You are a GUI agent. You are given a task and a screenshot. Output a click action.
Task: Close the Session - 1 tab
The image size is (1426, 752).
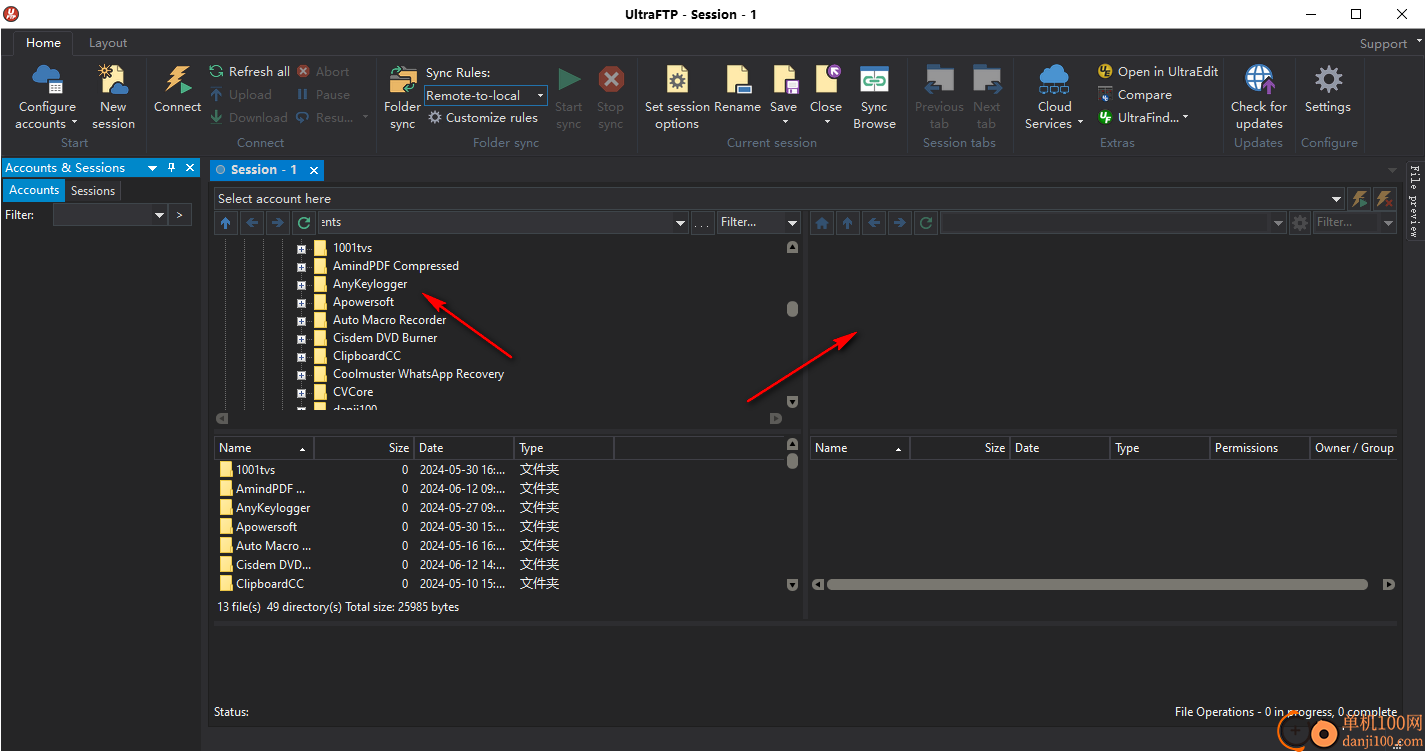pos(313,170)
